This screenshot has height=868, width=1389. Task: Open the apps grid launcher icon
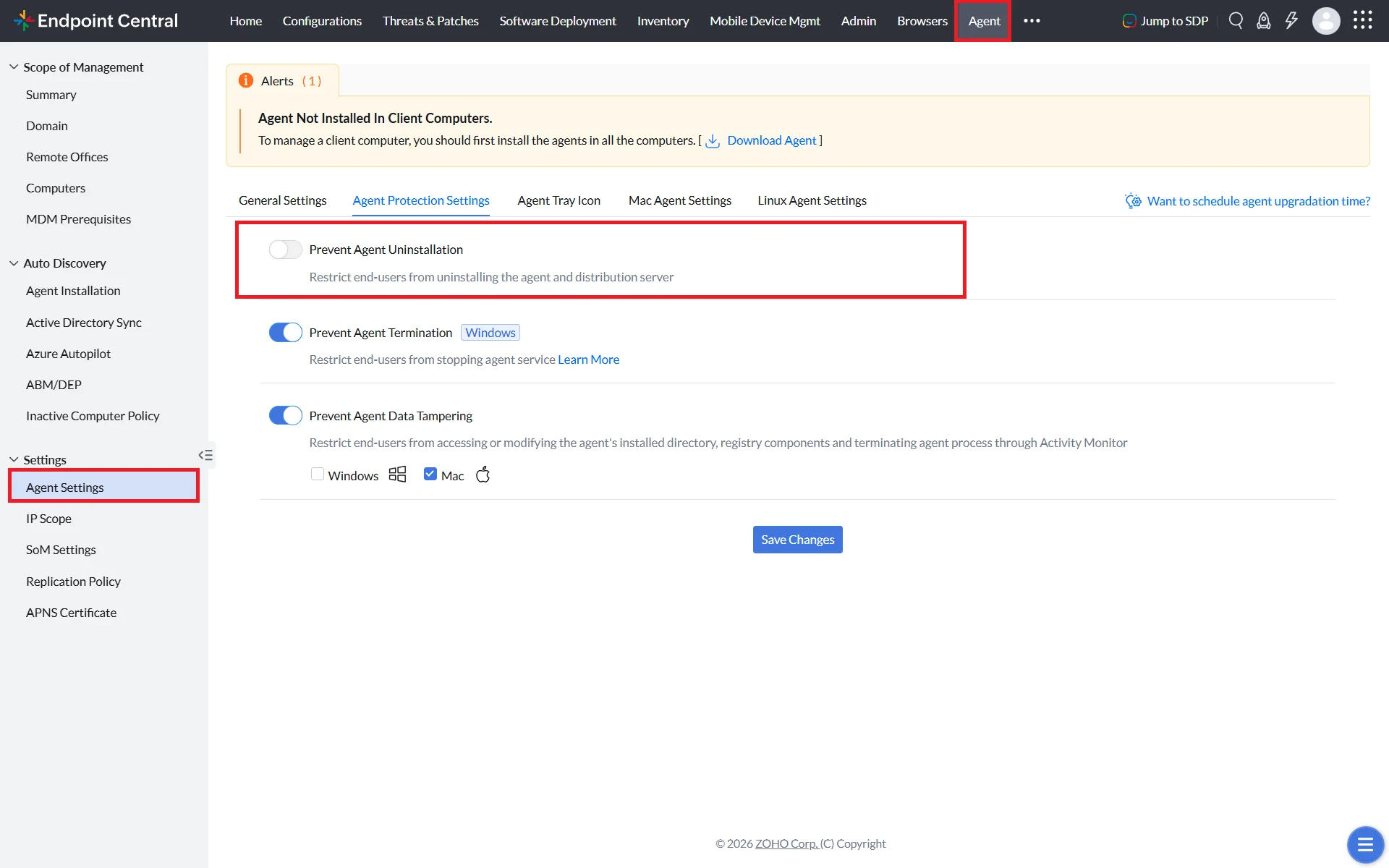[1362, 20]
